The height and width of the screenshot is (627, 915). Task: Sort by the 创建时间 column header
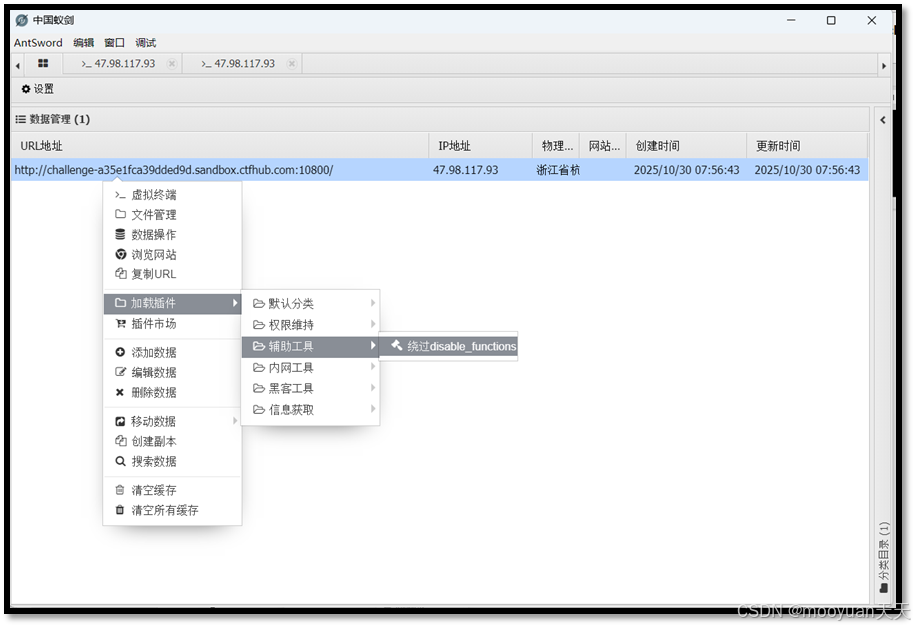tap(686, 146)
